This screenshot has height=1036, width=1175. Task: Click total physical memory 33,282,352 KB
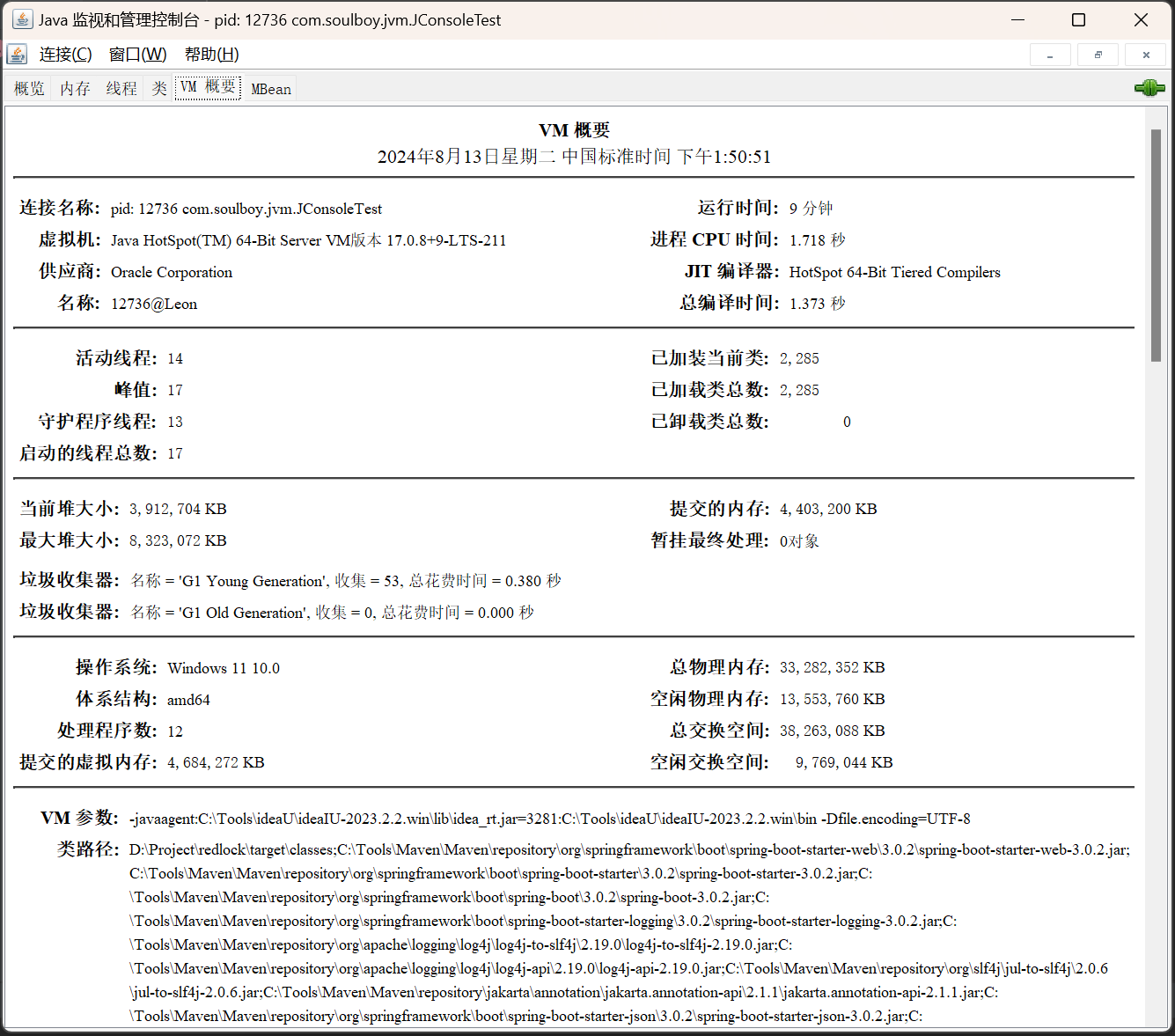pos(832,667)
